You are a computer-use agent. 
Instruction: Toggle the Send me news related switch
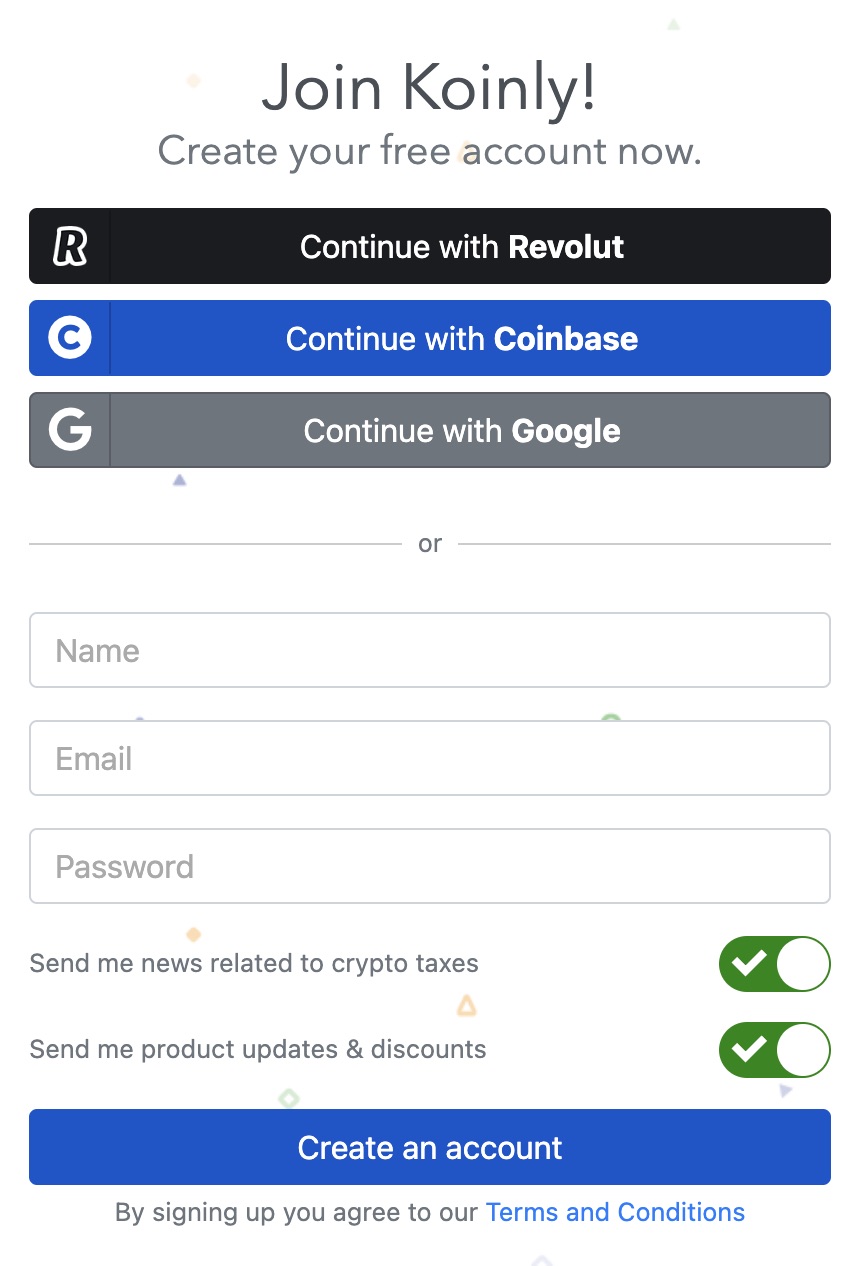coord(775,964)
